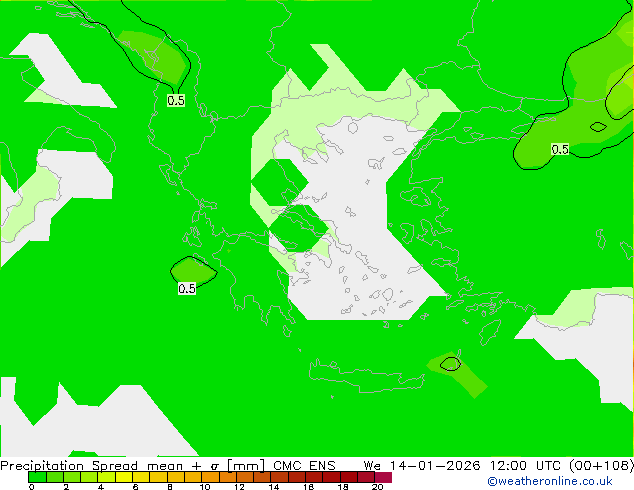Click the 0.5 contour label on the northwestern contour
This screenshot has width=634, height=490.
pyautogui.click(x=176, y=100)
